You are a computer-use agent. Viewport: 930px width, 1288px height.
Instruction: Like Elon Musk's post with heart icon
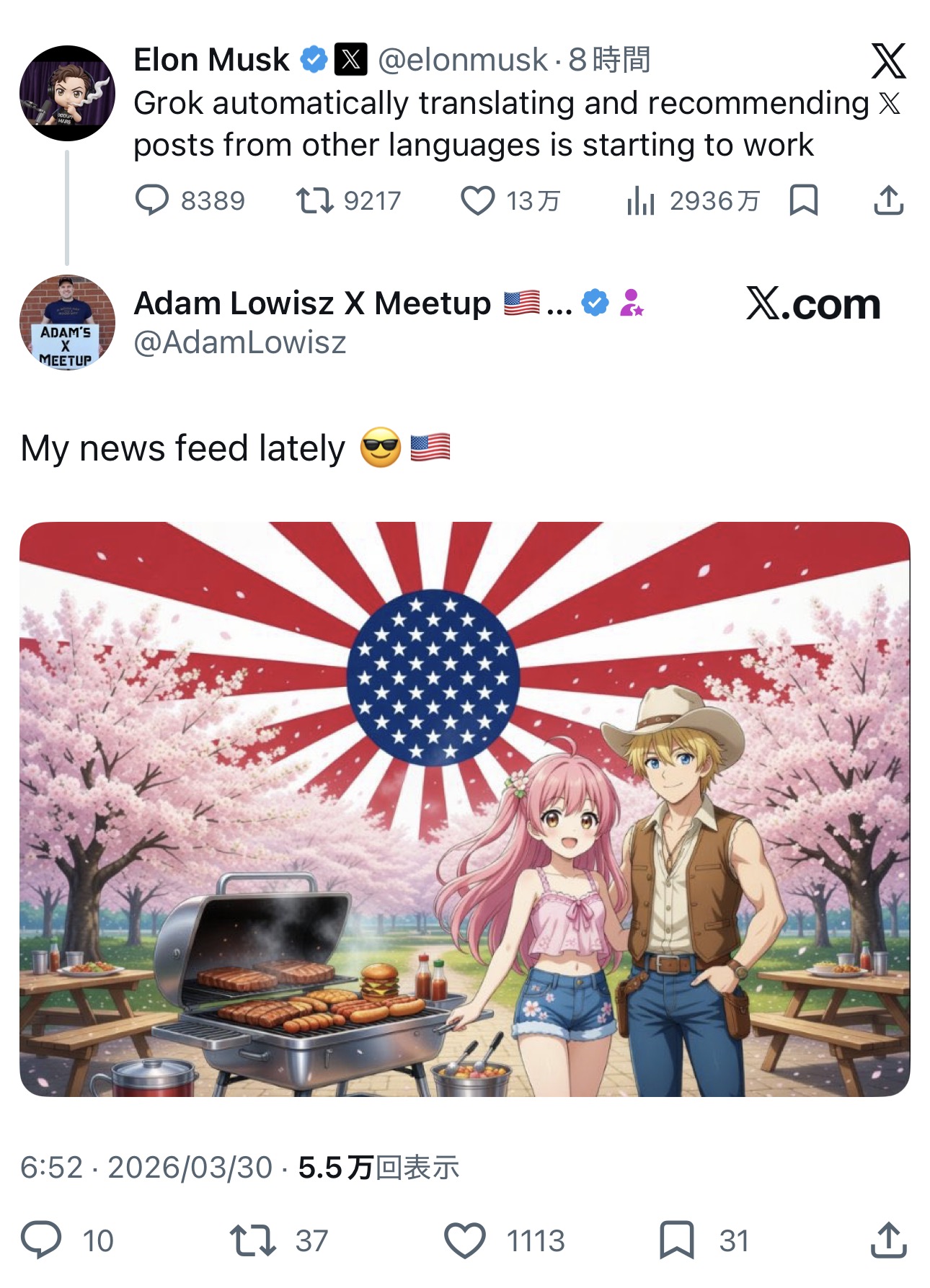477,200
